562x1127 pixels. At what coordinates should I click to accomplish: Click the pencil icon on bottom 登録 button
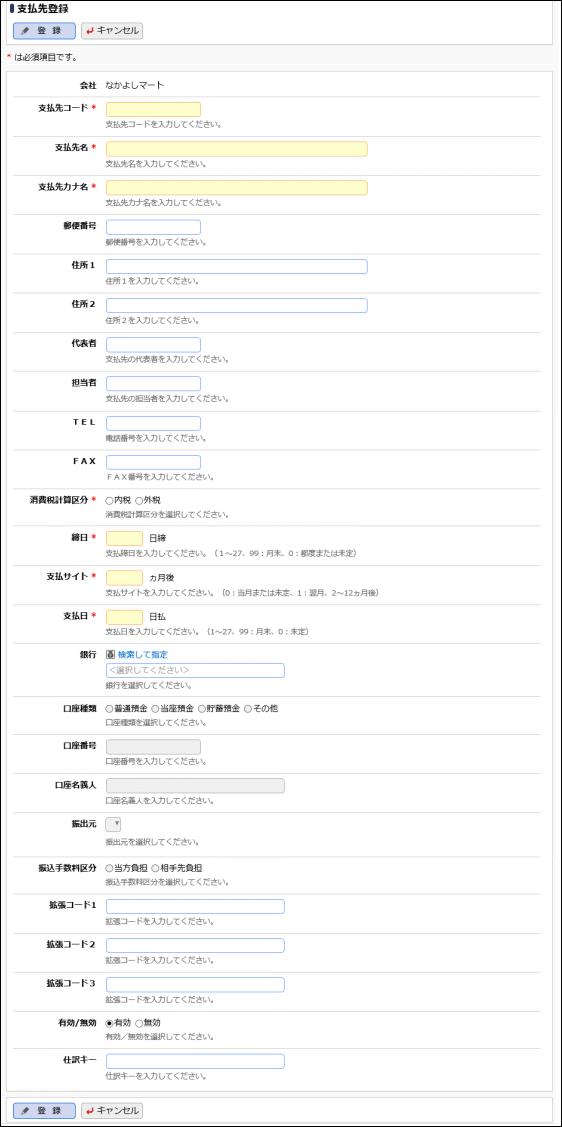point(25,1110)
